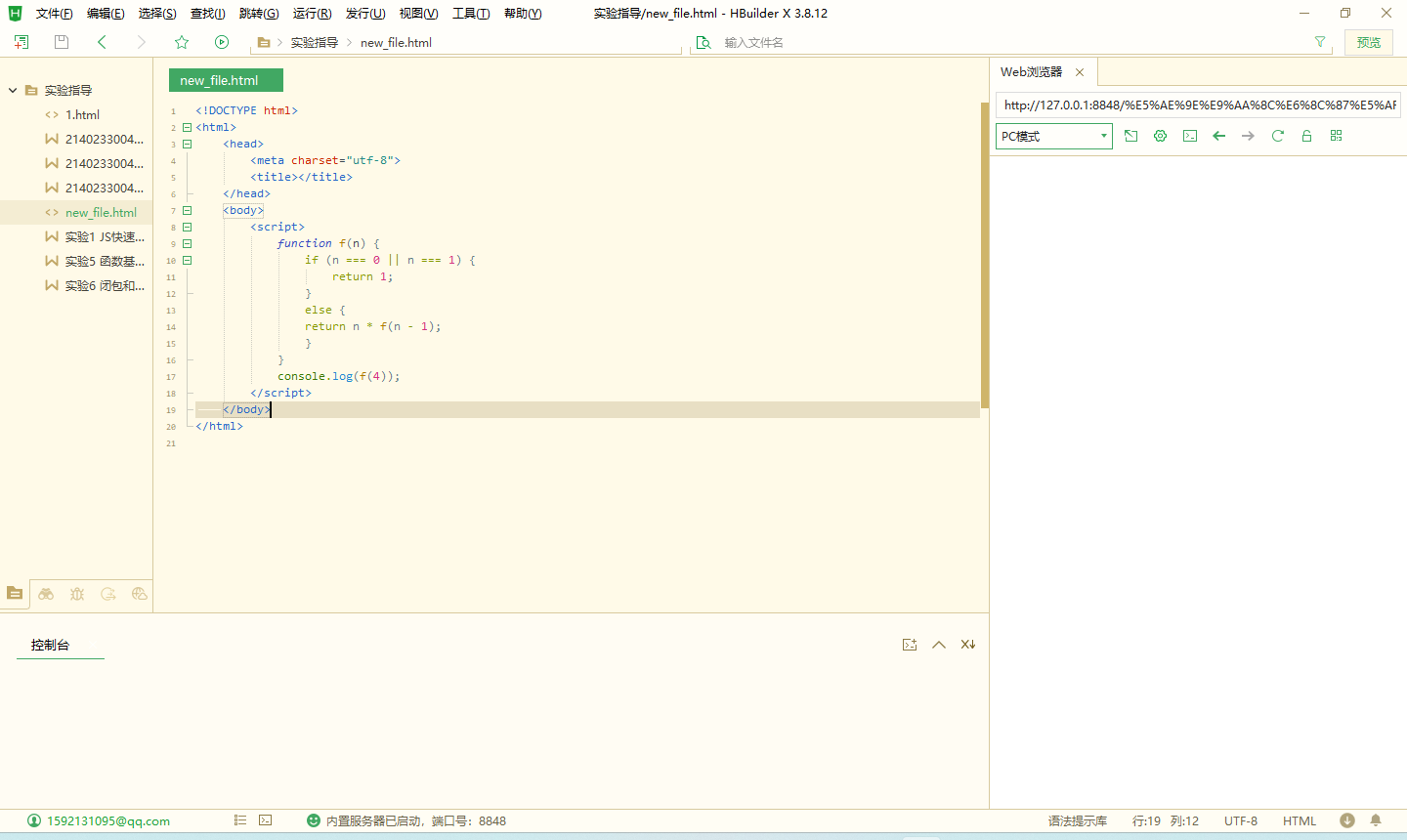The height and width of the screenshot is (840, 1407).
Task: Open a new terminal from the console panel
Action: click(x=910, y=645)
